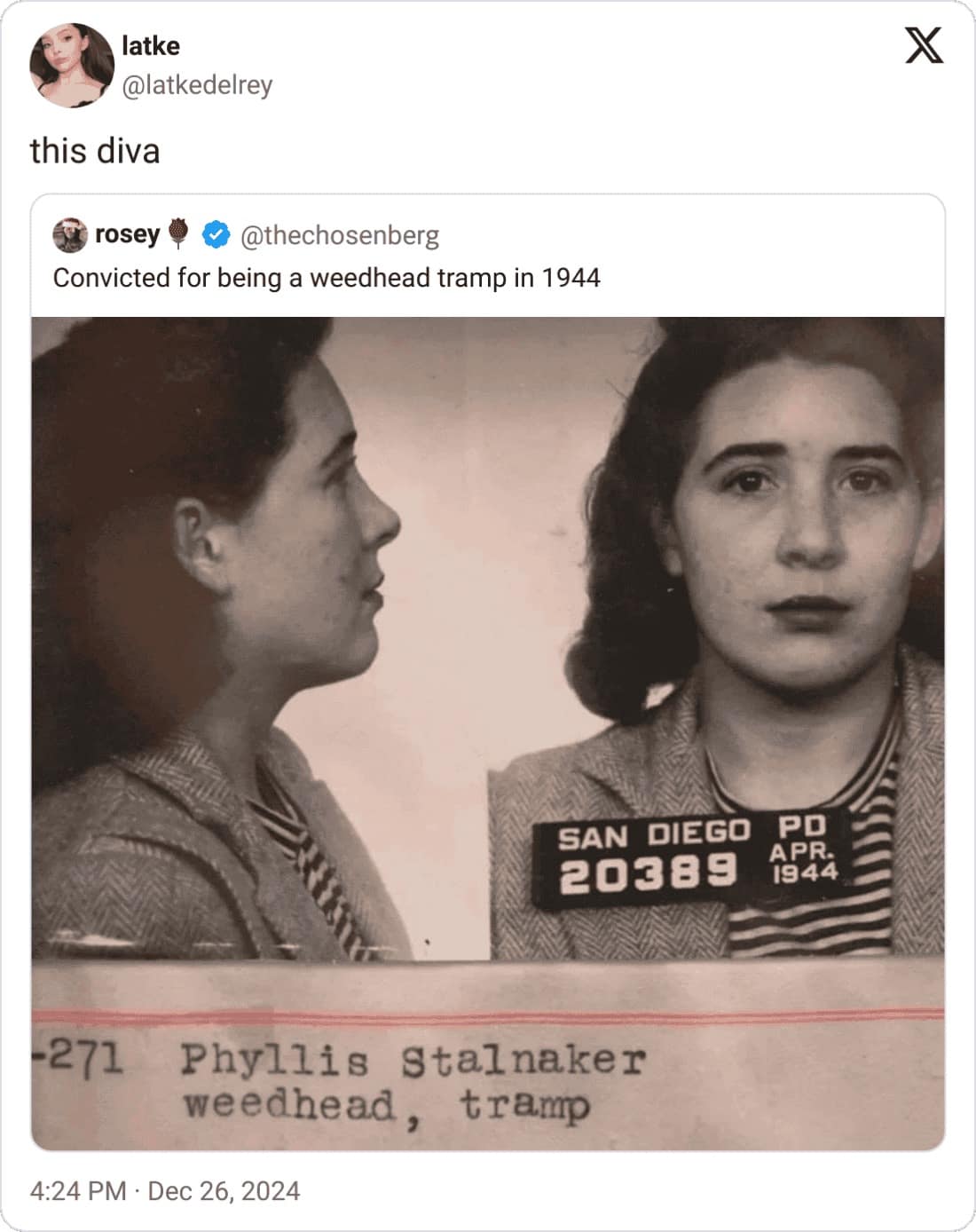Image resolution: width=976 pixels, height=1232 pixels.
Task: Click the Phyllis Stalnaker typed caption
Action: pyautogui.click(x=413, y=1060)
